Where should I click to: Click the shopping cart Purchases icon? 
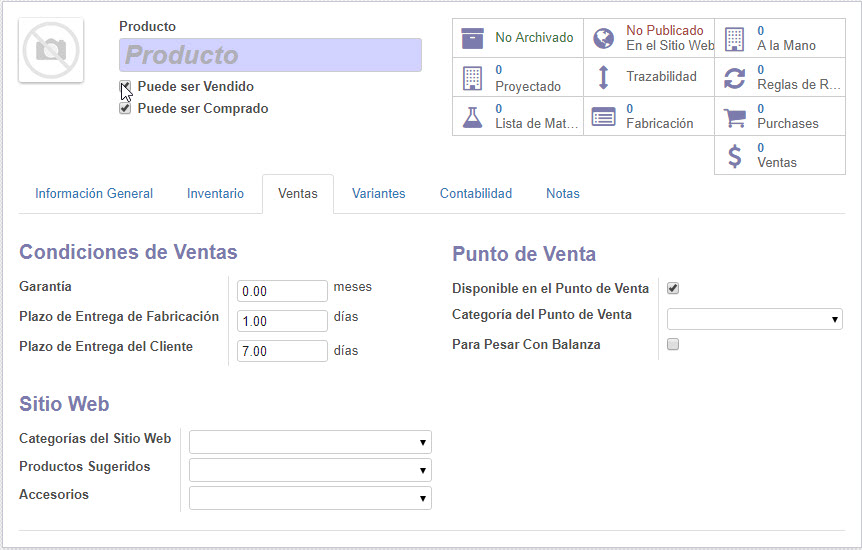pyautogui.click(x=734, y=116)
